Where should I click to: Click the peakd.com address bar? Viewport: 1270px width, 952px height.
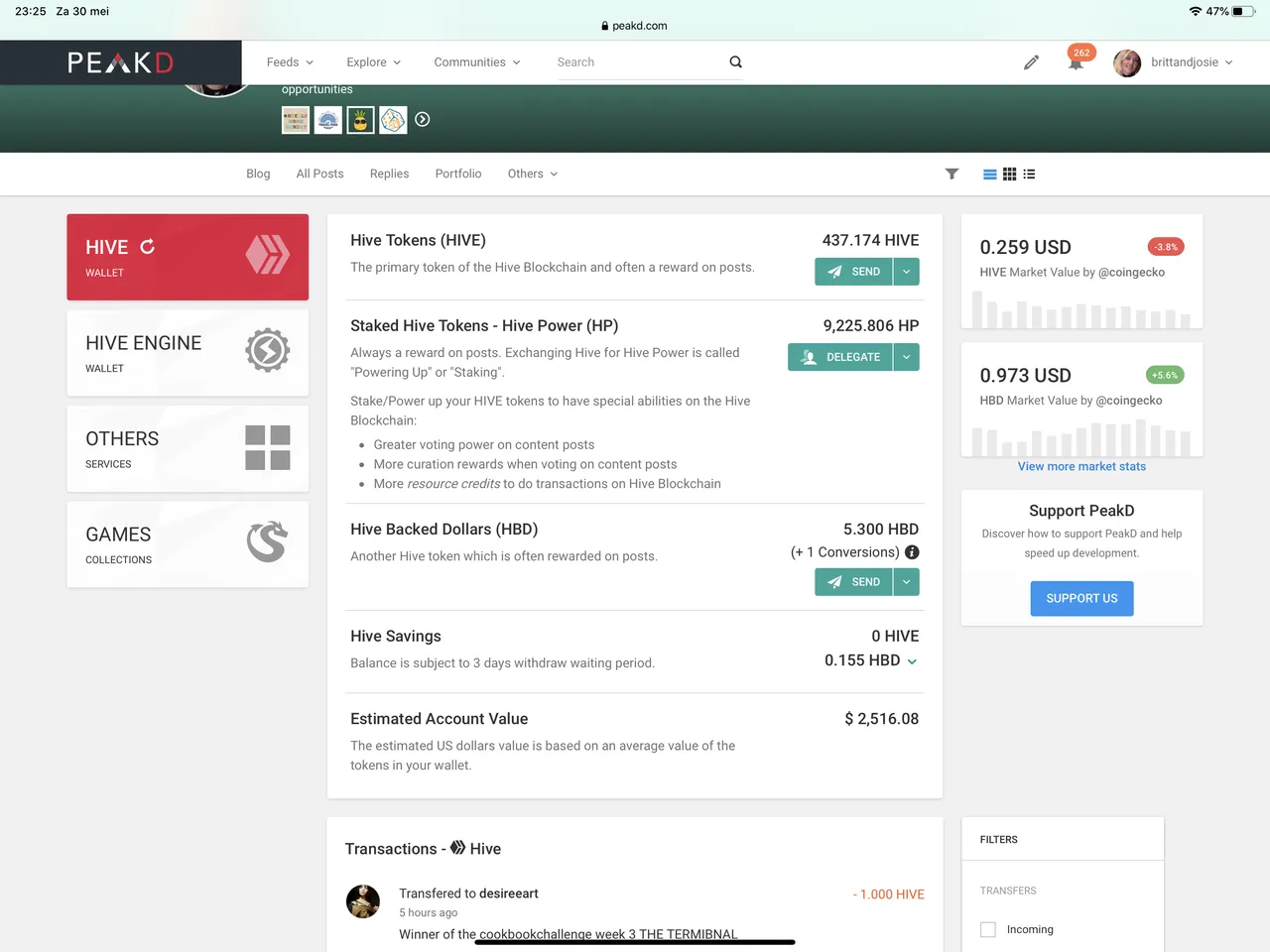coord(635,26)
